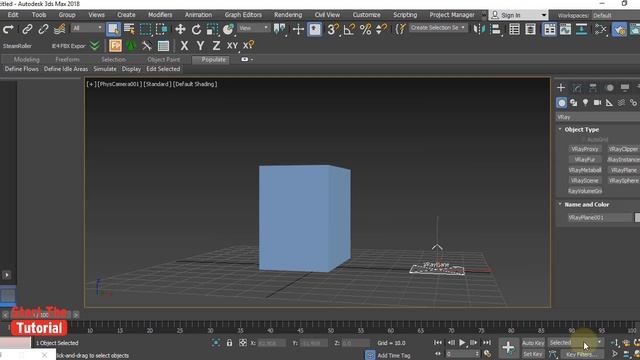Activate Select and Move tool

180,29
